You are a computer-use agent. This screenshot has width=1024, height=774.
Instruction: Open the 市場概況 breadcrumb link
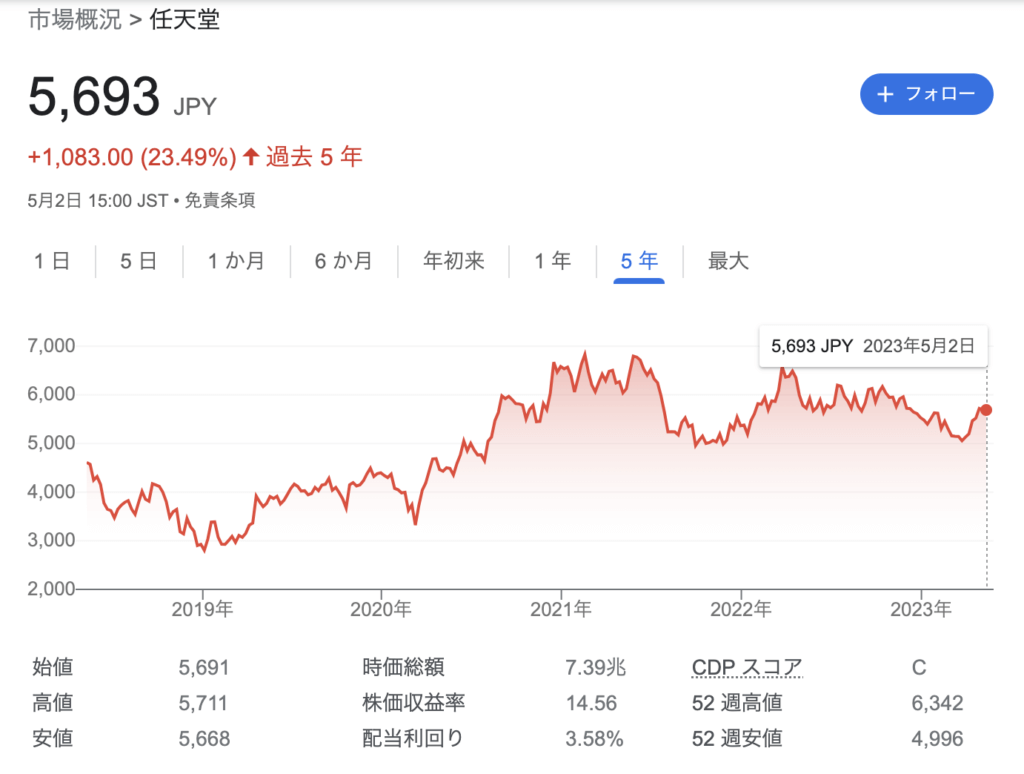(75, 20)
